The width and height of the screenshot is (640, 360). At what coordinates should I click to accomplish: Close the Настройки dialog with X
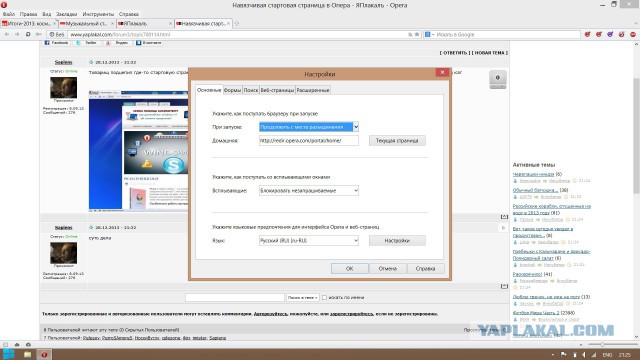coord(442,73)
